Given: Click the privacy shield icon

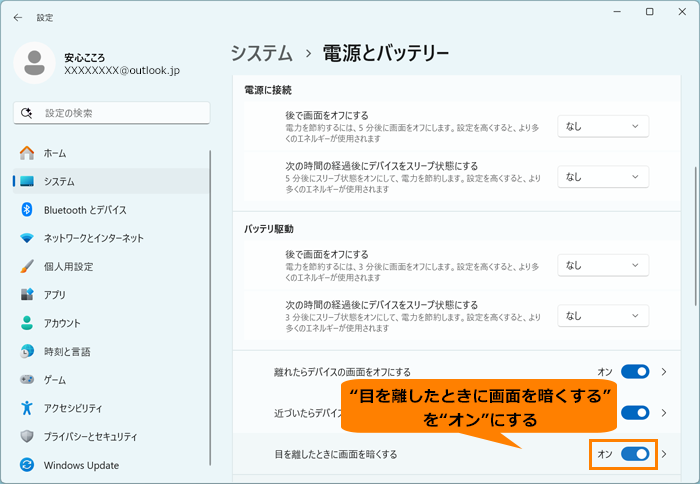Looking at the screenshot, I should tap(27, 436).
